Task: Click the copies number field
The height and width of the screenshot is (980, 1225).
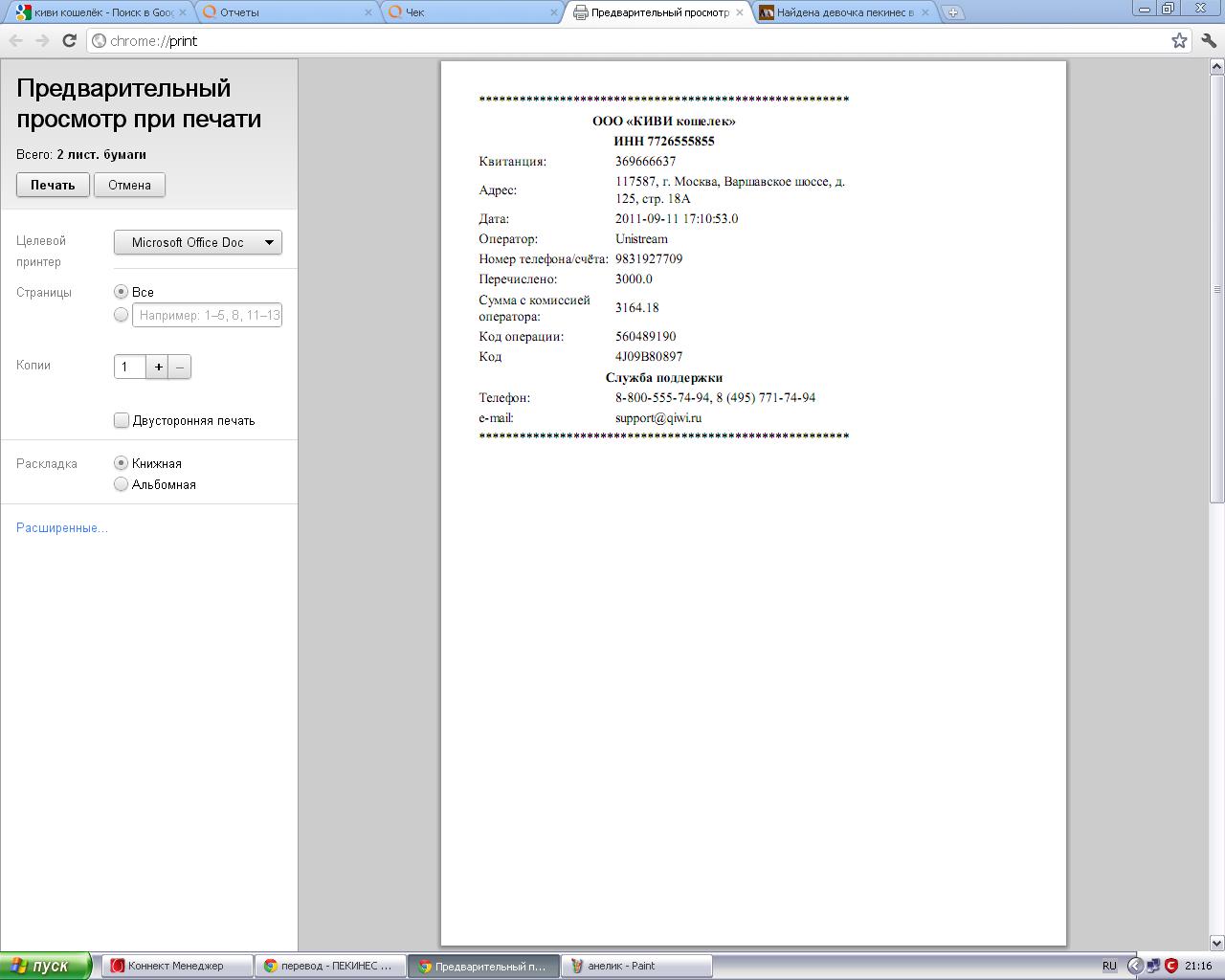Action: point(129,367)
